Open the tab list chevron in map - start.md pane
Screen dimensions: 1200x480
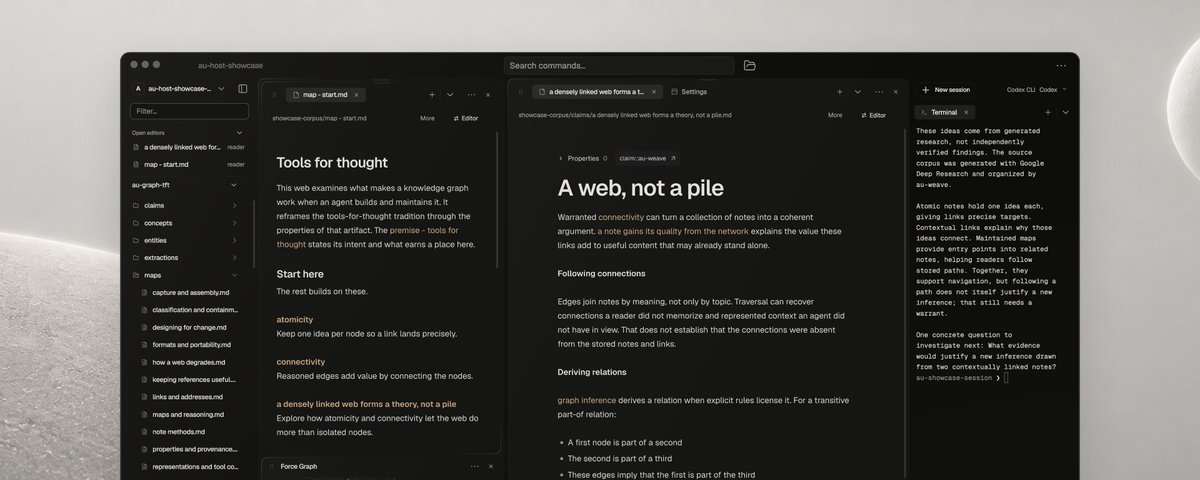pos(450,94)
